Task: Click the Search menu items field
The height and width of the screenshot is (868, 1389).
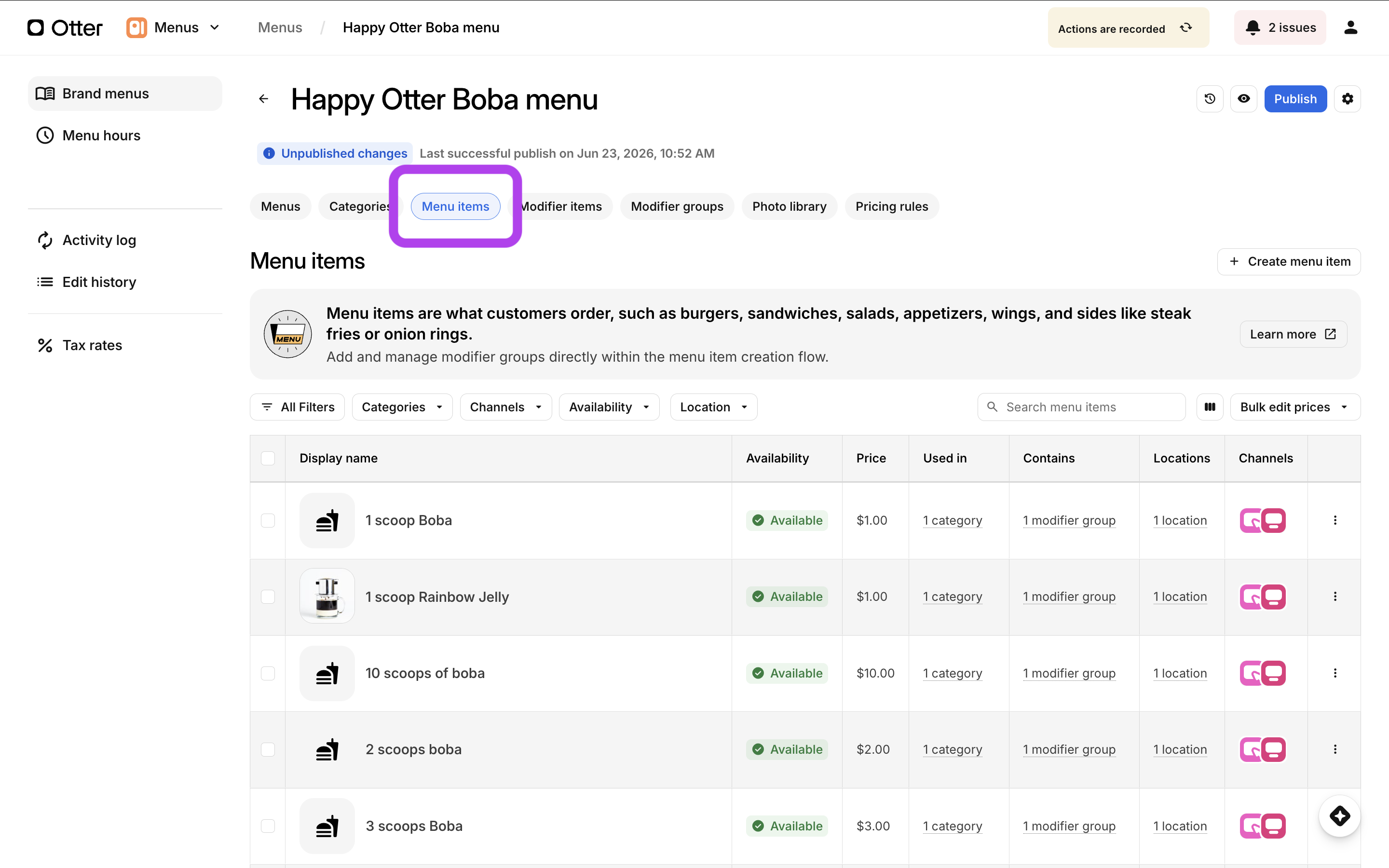Action: (x=1081, y=407)
